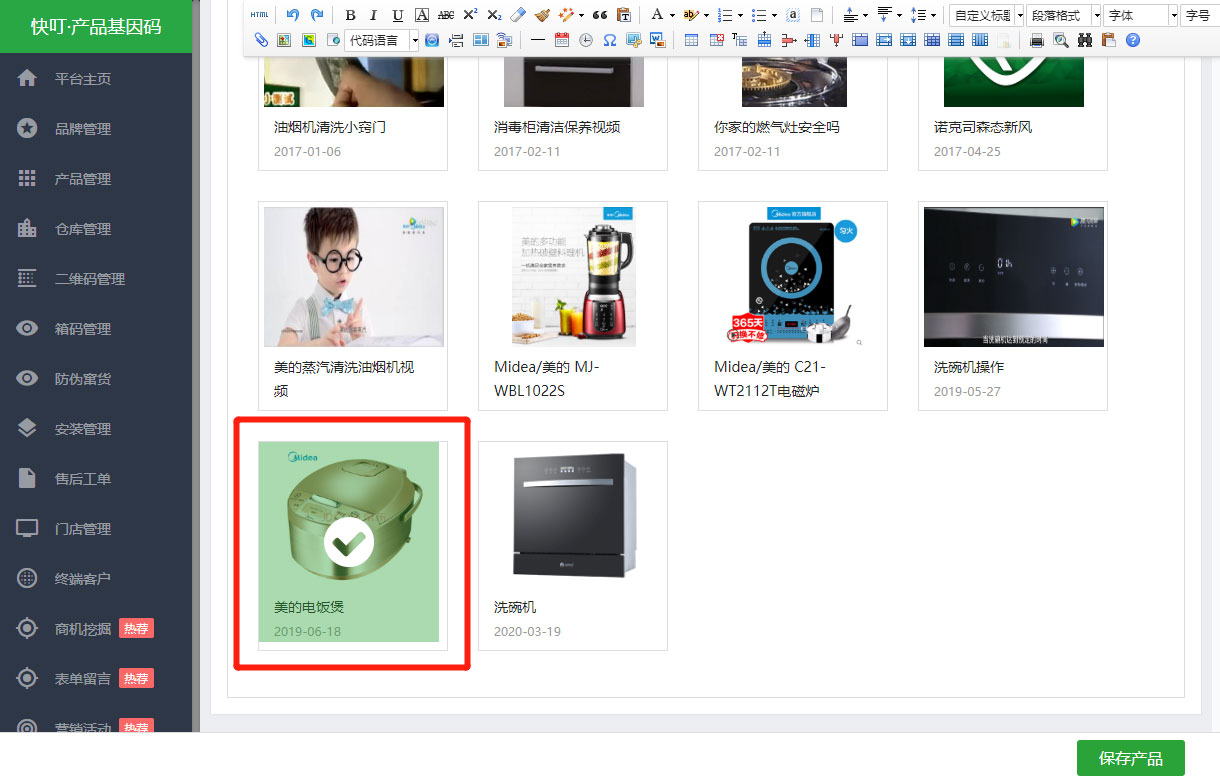
Task: Select 油烟机清洗小窍门 card
Action: (x=353, y=112)
